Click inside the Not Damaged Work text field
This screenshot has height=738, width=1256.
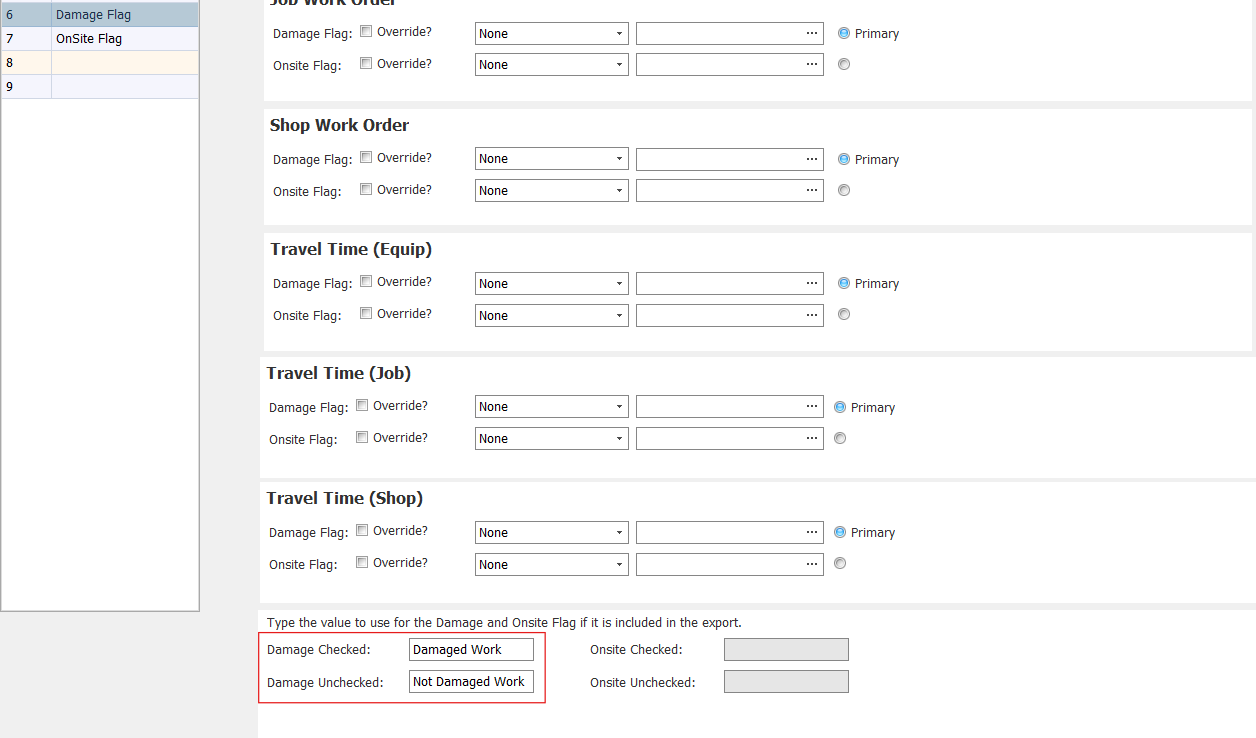click(470, 681)
